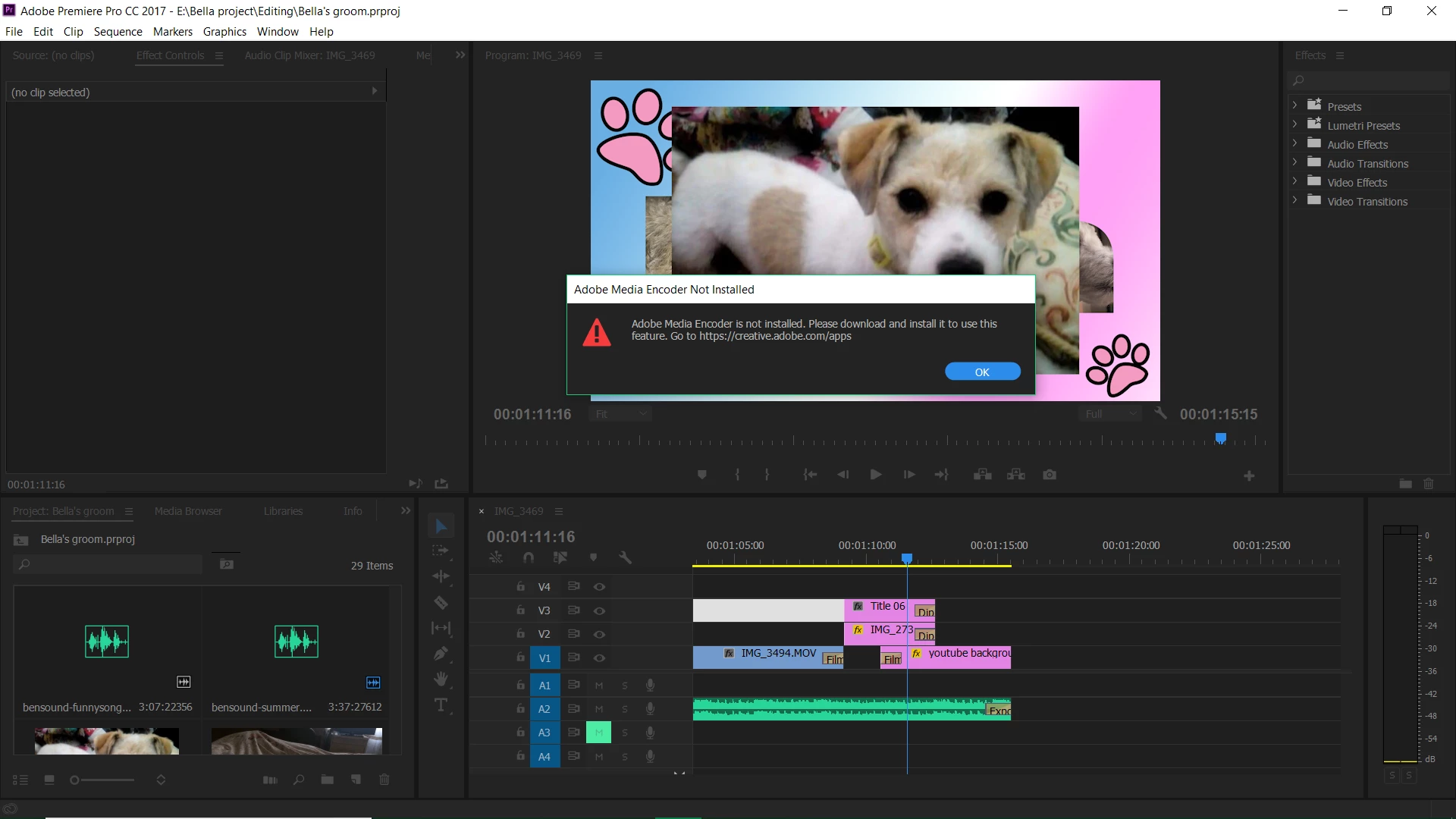Image resolution: width=1456 pixels, height=819 pixels.
Task: Toggle the mute button on track A3
Action: [598, 733]
